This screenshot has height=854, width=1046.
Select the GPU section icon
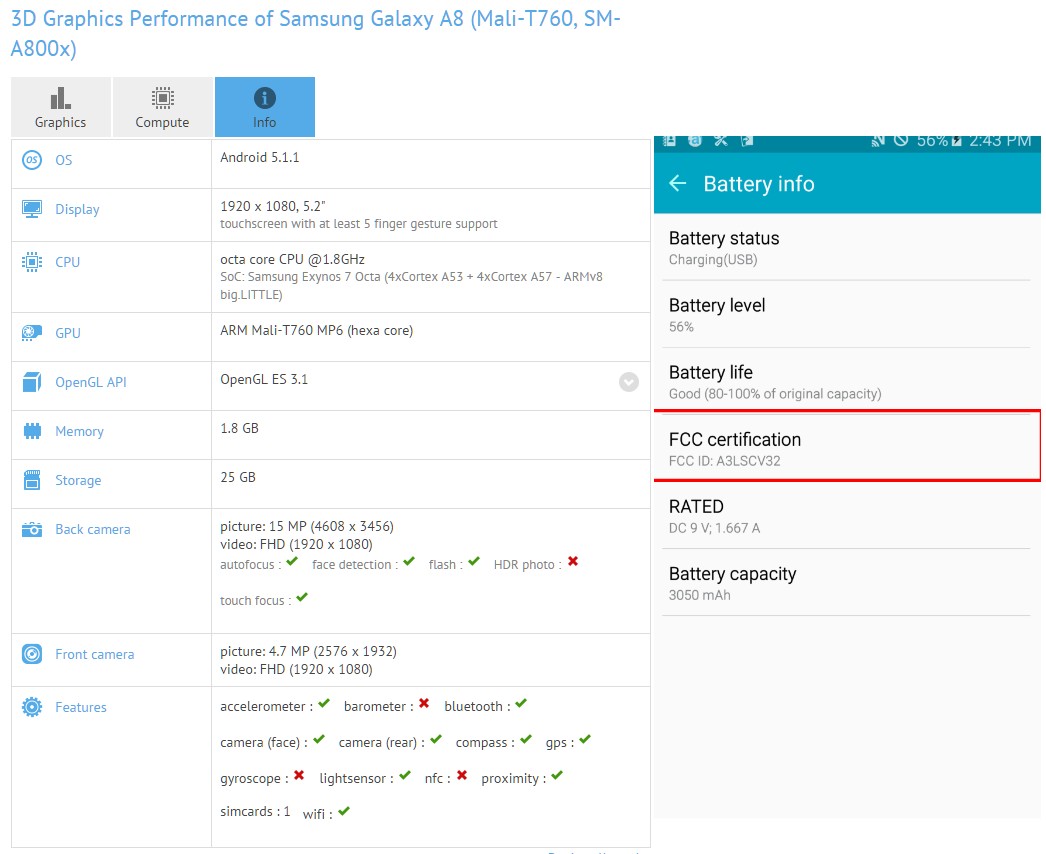(x=31, y=333)
